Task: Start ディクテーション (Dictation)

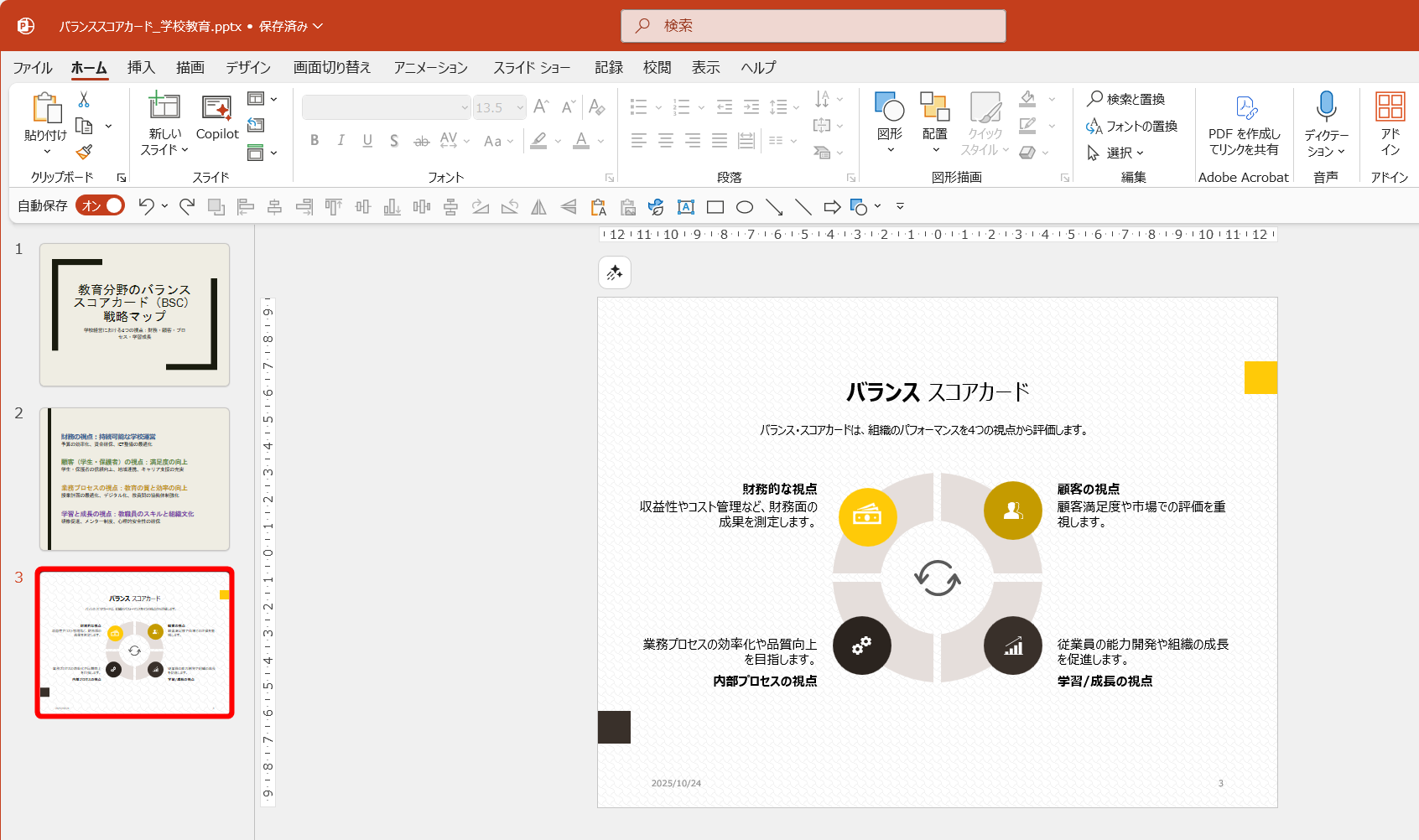Action: point(1325,124)
